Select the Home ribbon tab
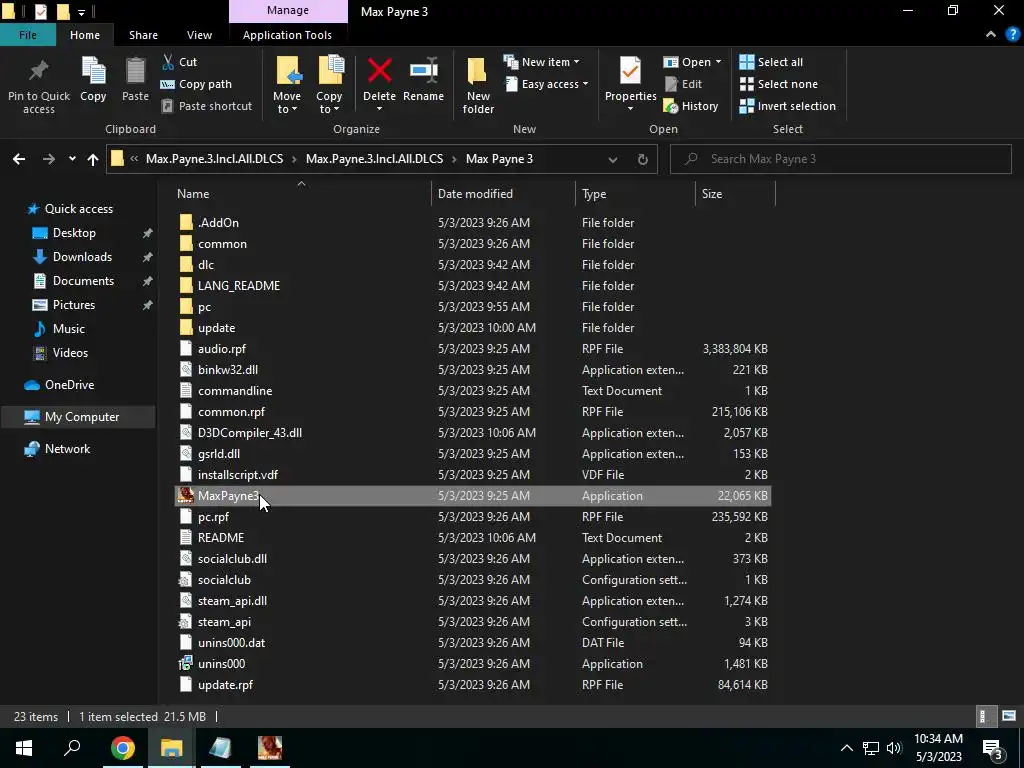Image resolution: width=1024 pixels, height=768 pixels. [85, 35]
